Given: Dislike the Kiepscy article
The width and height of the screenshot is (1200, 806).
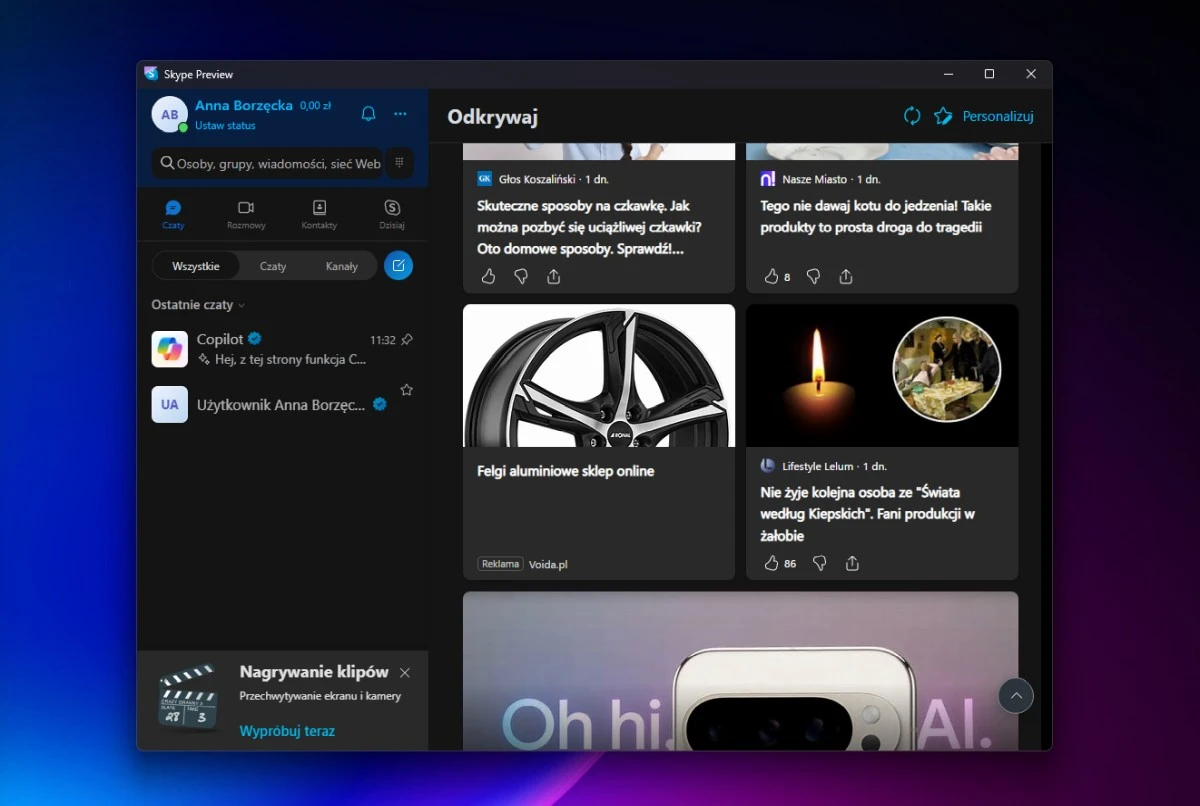Looking at the screenshot, I should (818, 563).
